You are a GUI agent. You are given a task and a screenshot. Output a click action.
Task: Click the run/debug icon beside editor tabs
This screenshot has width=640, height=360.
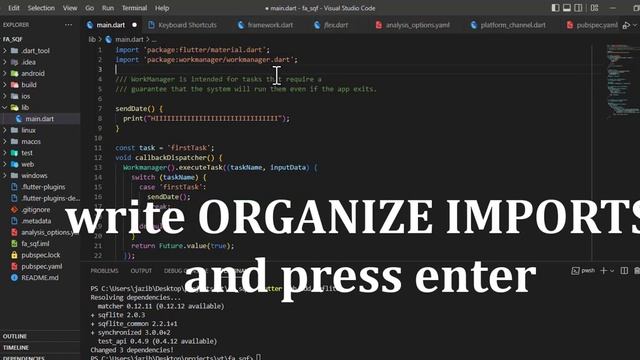[626, 25]
